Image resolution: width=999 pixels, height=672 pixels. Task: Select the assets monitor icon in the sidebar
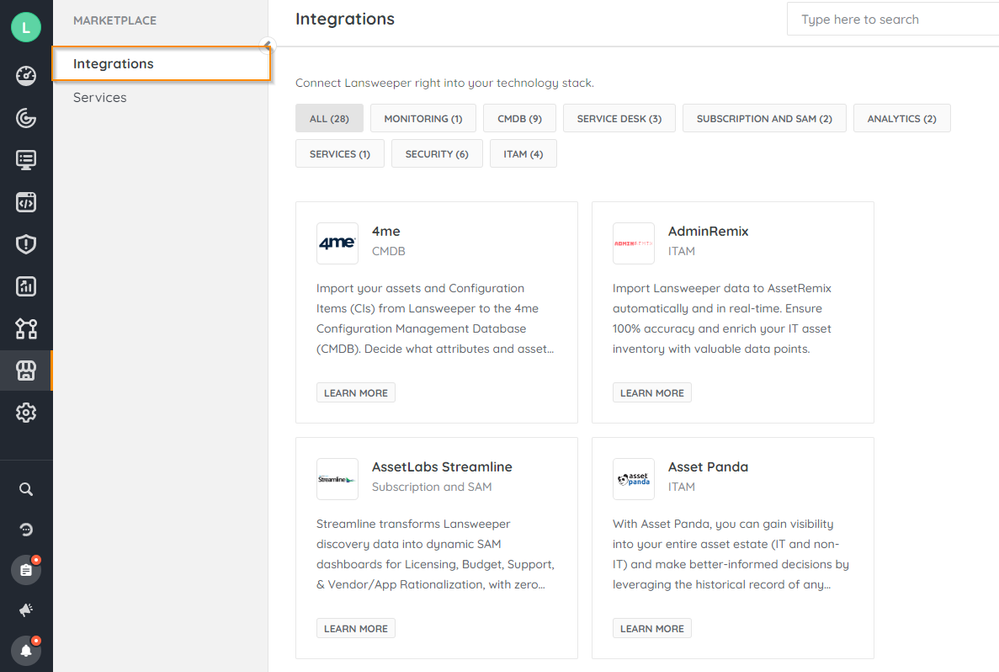[26, 160]
